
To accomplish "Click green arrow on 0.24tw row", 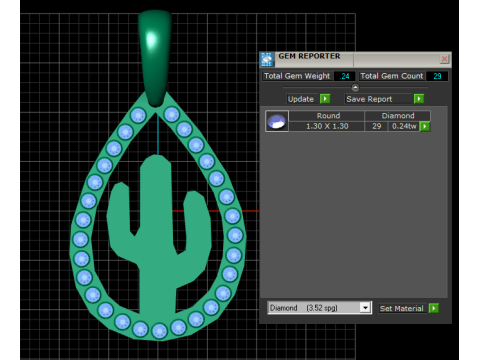I will coord(425,126).
